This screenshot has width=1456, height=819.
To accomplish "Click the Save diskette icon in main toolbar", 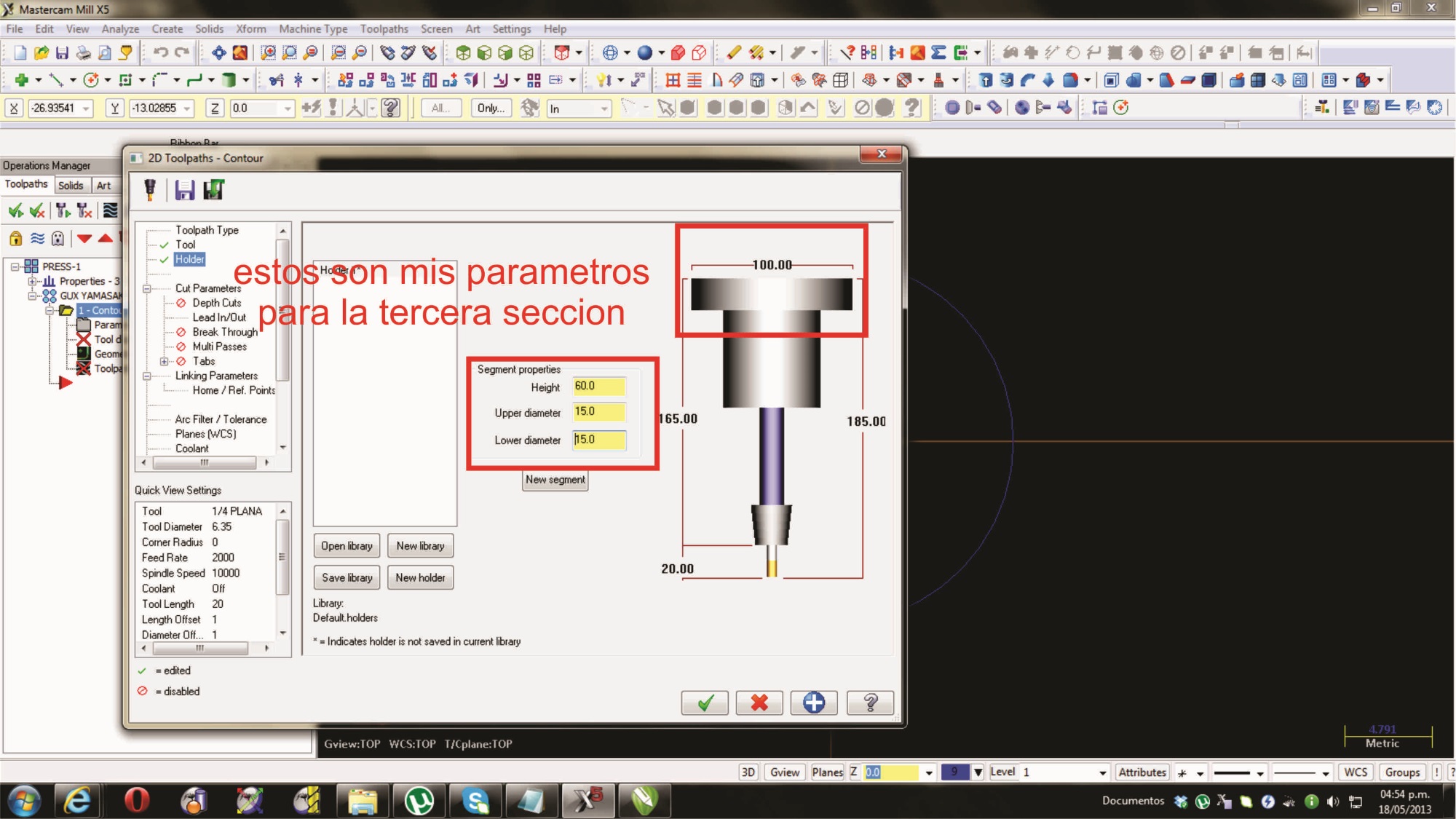I will (x=62, y=52).
